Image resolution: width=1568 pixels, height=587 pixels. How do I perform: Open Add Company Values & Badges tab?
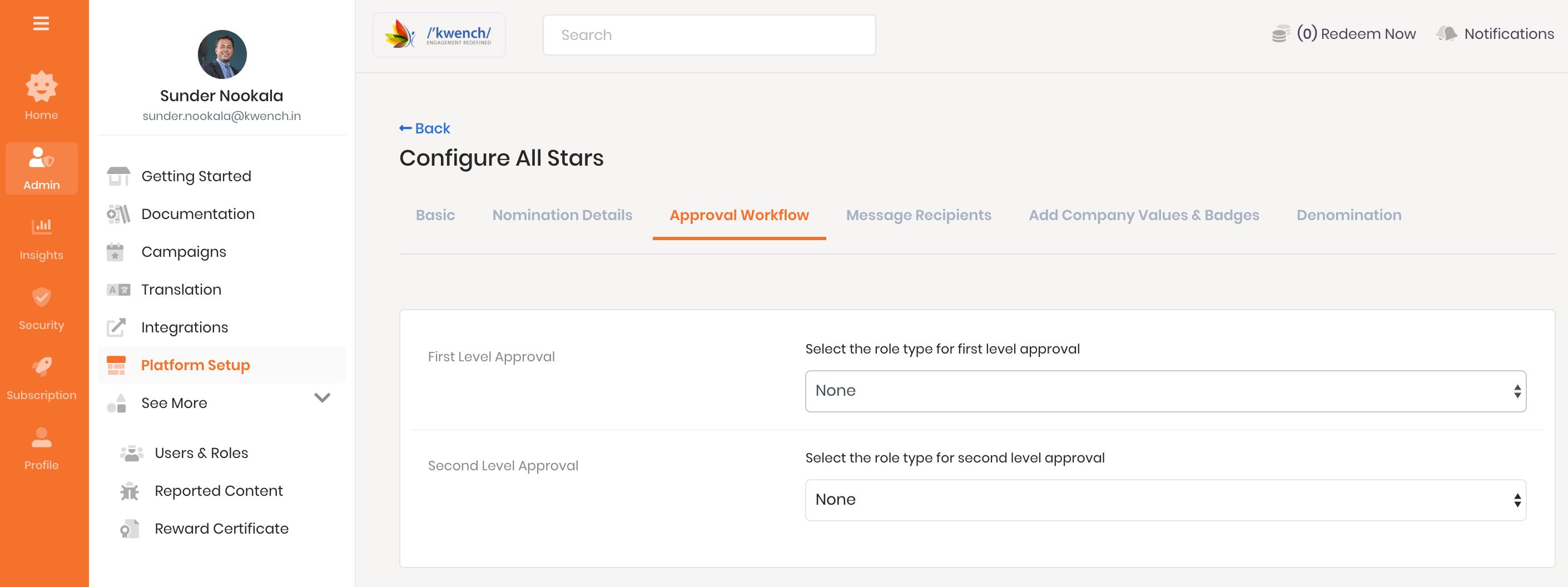pos(1143,215)
